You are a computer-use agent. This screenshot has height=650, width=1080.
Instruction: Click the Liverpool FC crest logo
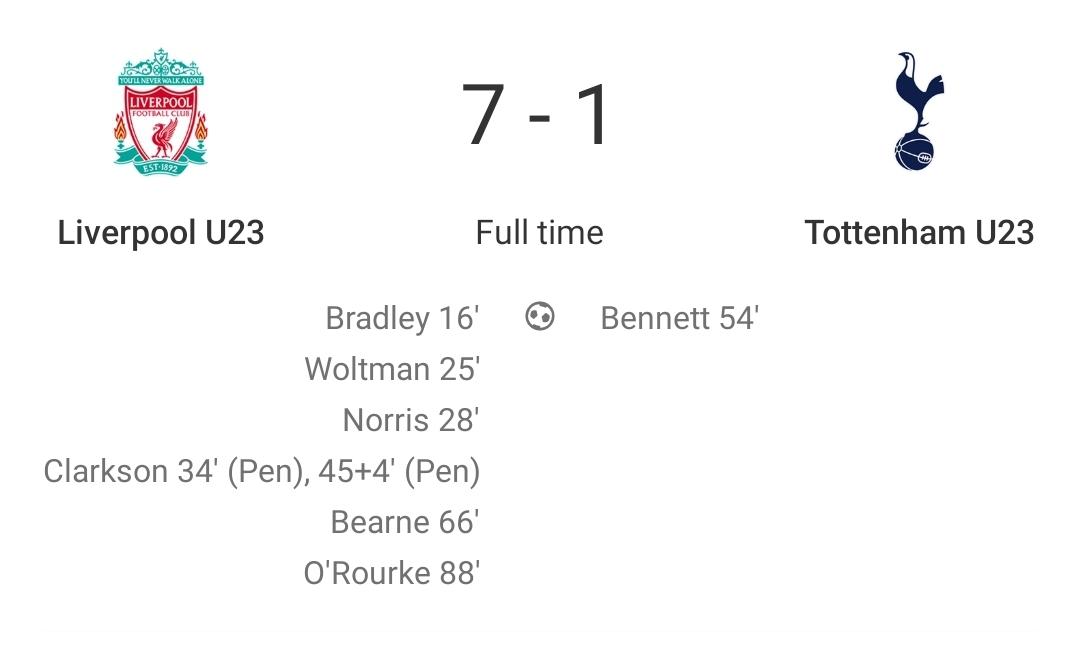coord(160,112)
